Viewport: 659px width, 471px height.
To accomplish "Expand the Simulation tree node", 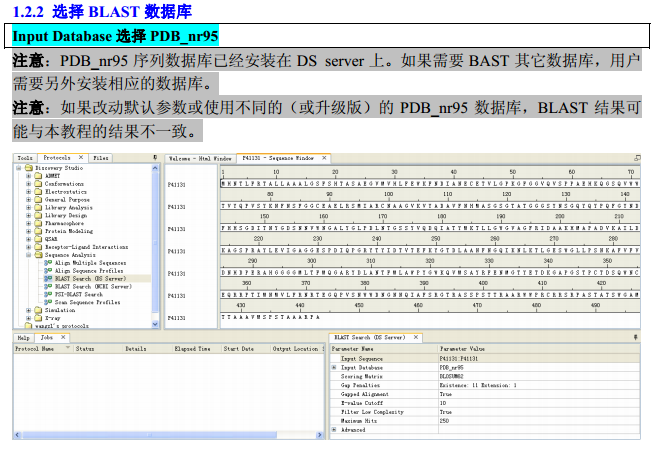I will coord(28,310).
